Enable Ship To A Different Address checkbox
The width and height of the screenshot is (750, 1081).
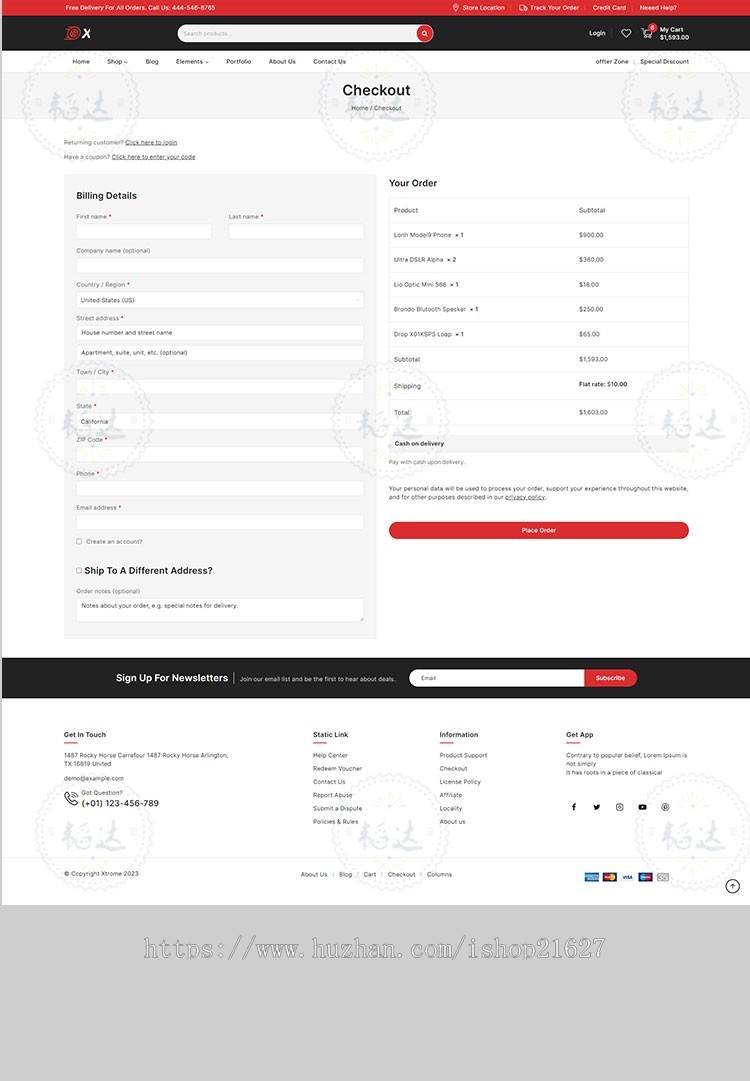point(79,571)
